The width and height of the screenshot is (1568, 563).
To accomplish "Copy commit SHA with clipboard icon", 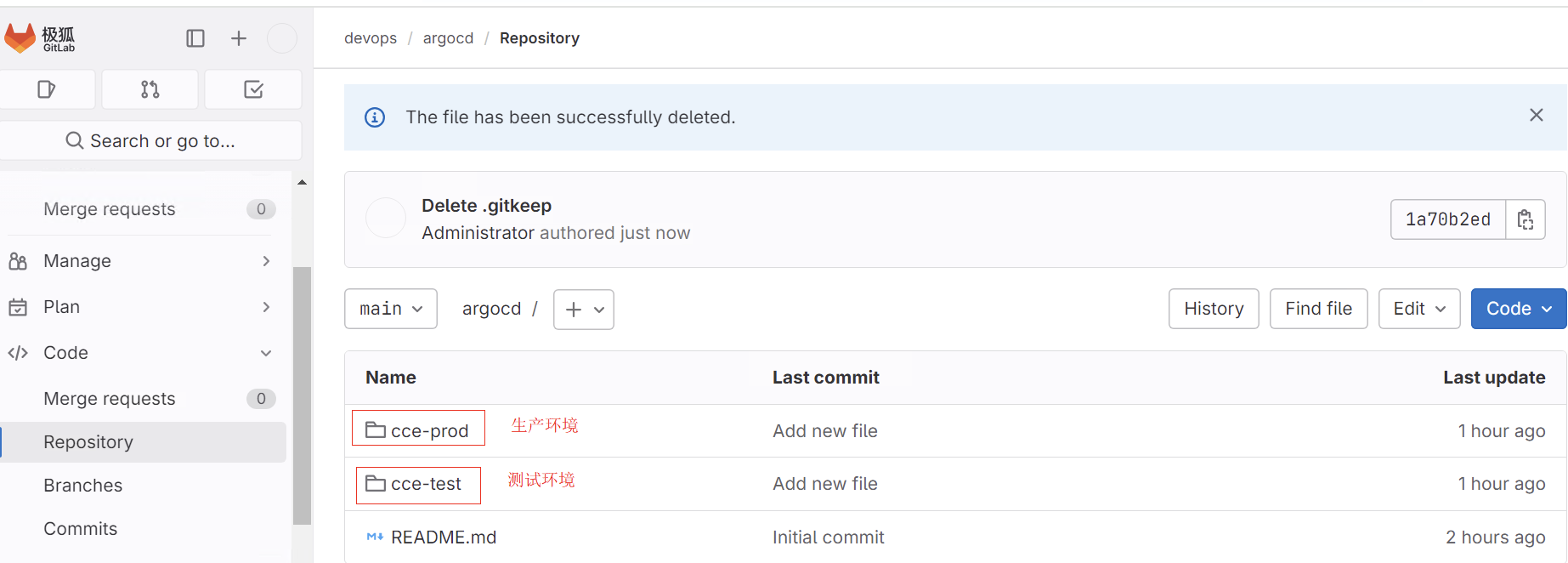I will coord(1526,219).
